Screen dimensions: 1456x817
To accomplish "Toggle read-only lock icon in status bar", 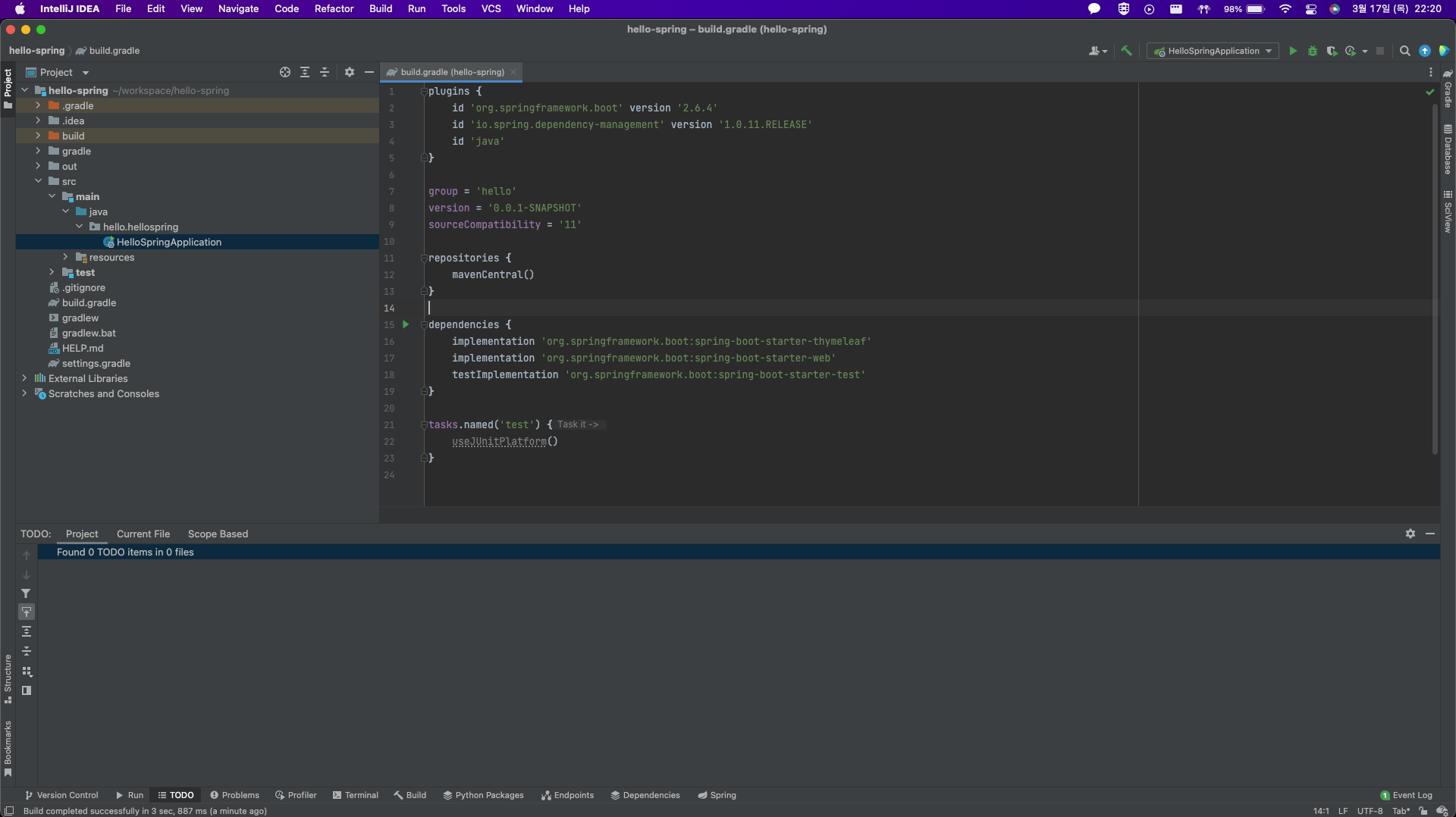I will tap(1423, 811).
